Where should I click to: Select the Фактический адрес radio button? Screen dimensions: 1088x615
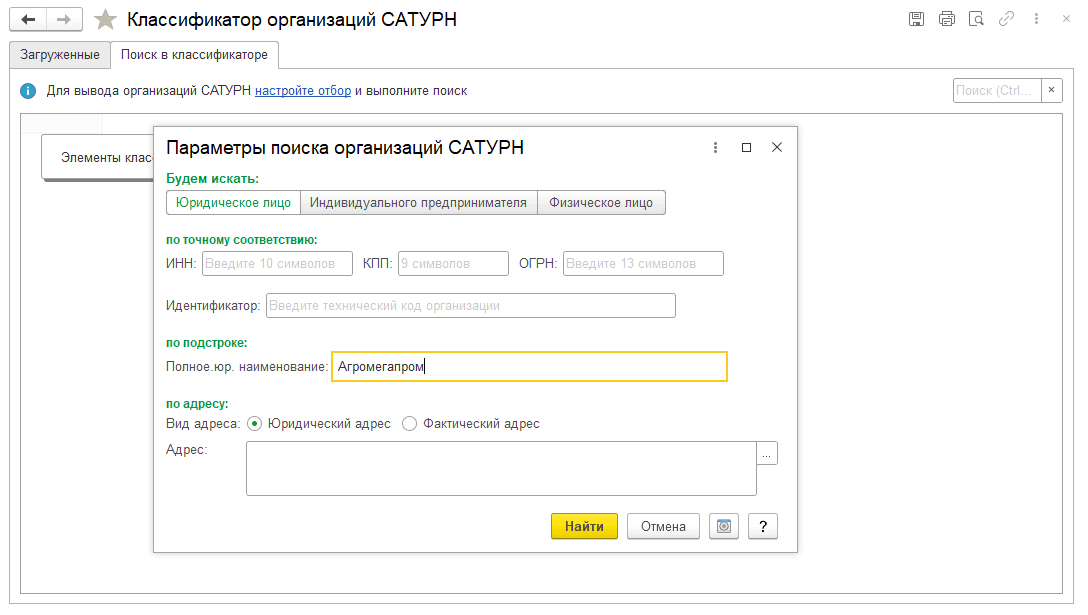coord(409,424)
